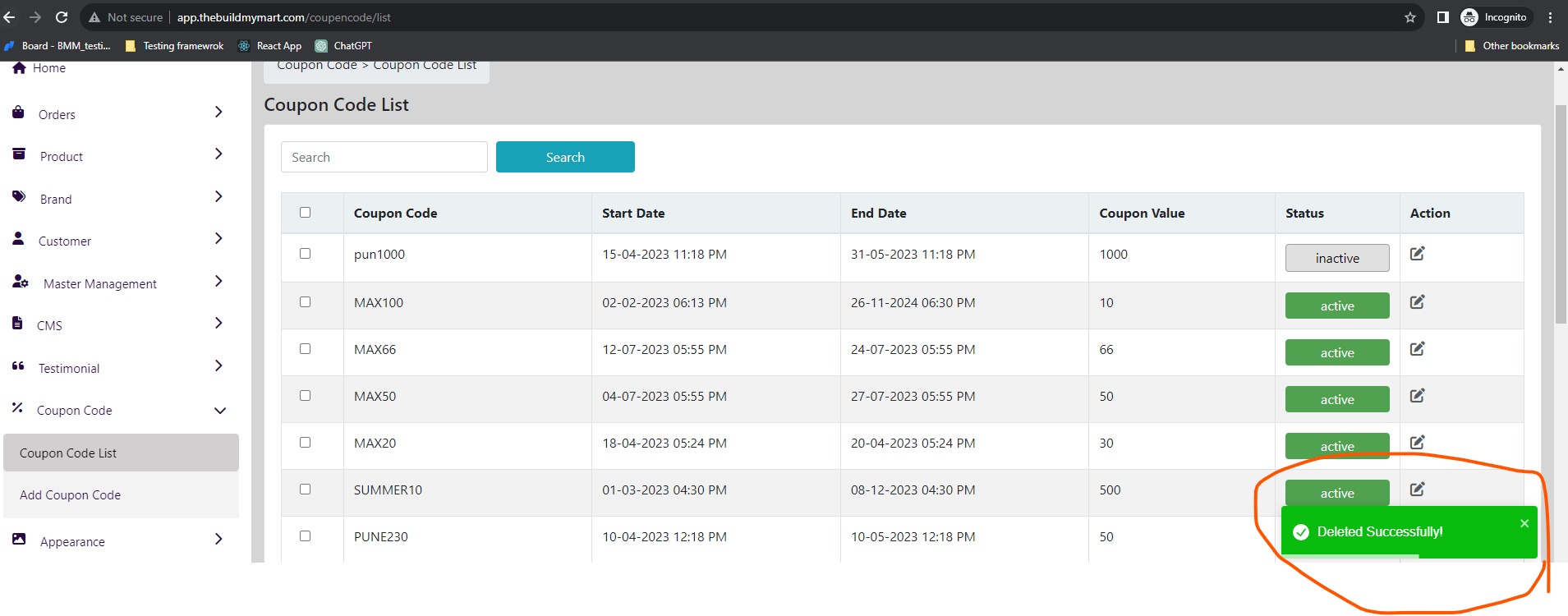Click the Search coupon input field

click(384, 157)
